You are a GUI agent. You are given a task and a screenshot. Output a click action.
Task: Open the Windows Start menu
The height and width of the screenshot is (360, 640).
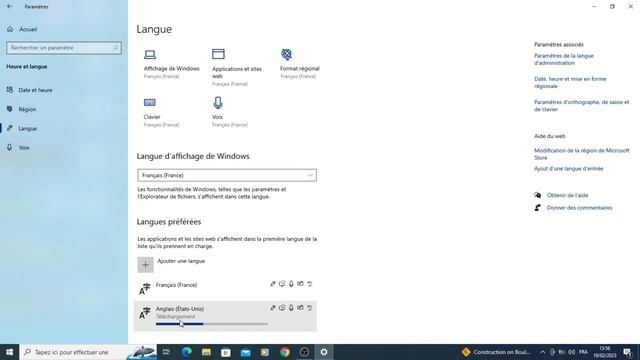(9, 352)
